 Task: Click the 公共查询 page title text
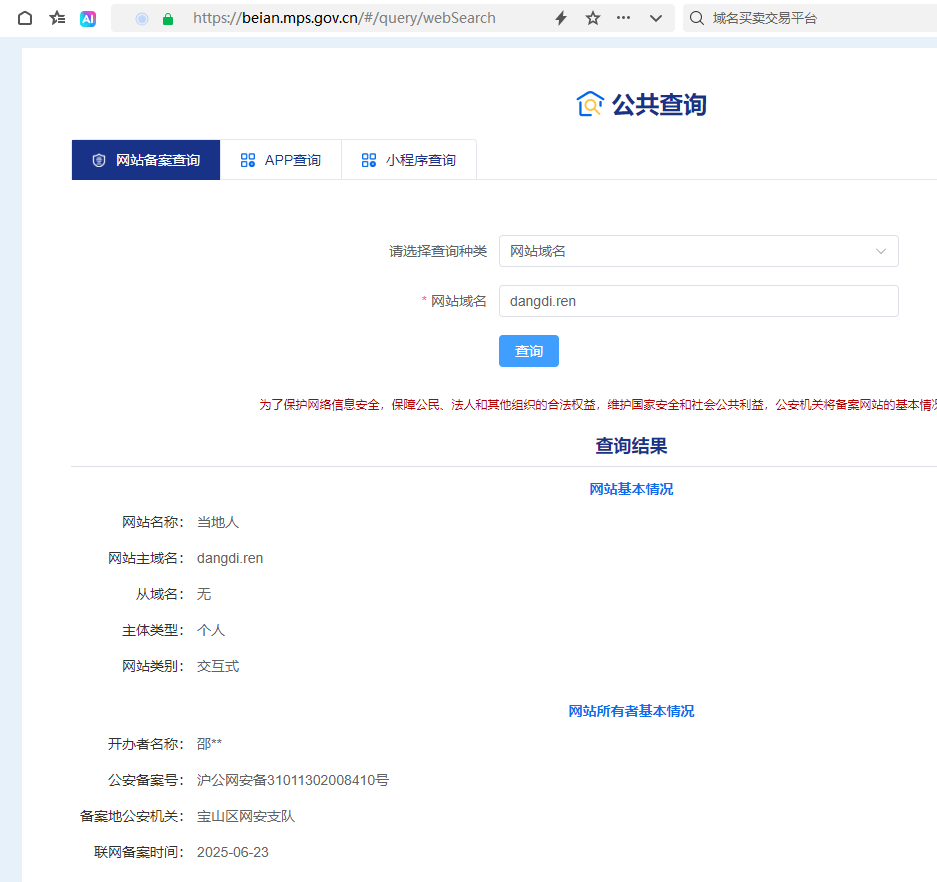659,105
